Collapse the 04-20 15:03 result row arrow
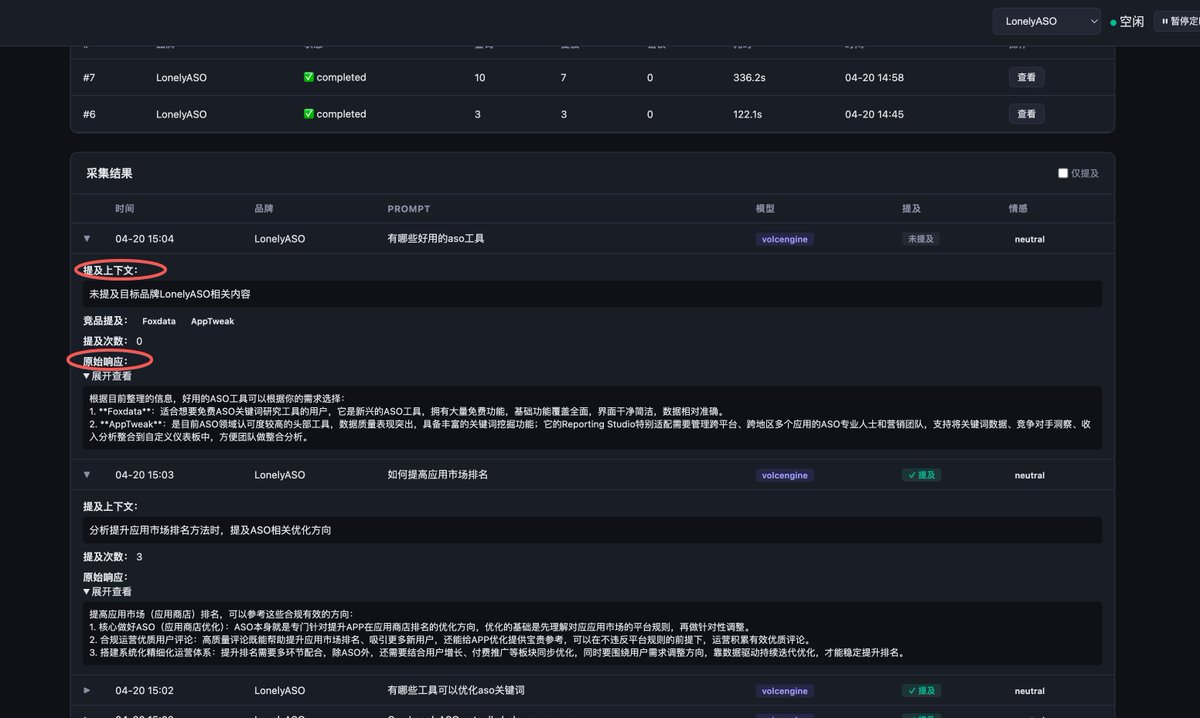The height and width of the screenshot is (718, 1200). [x=87, y=475]
